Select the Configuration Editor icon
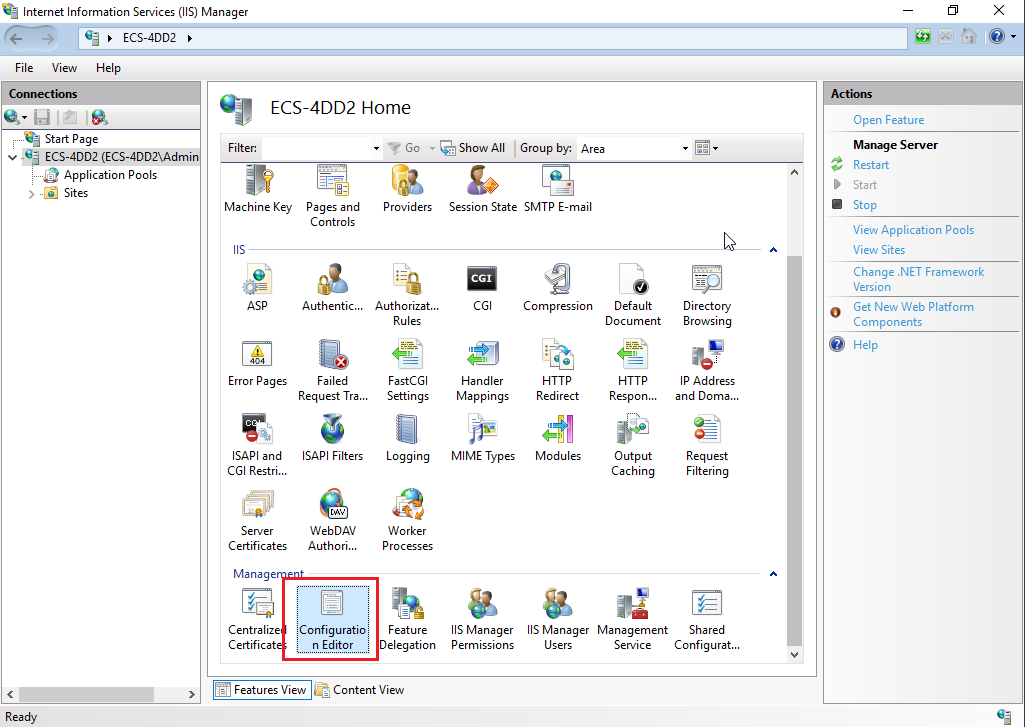The image size is (1025, 727). [x=332, y=619]
